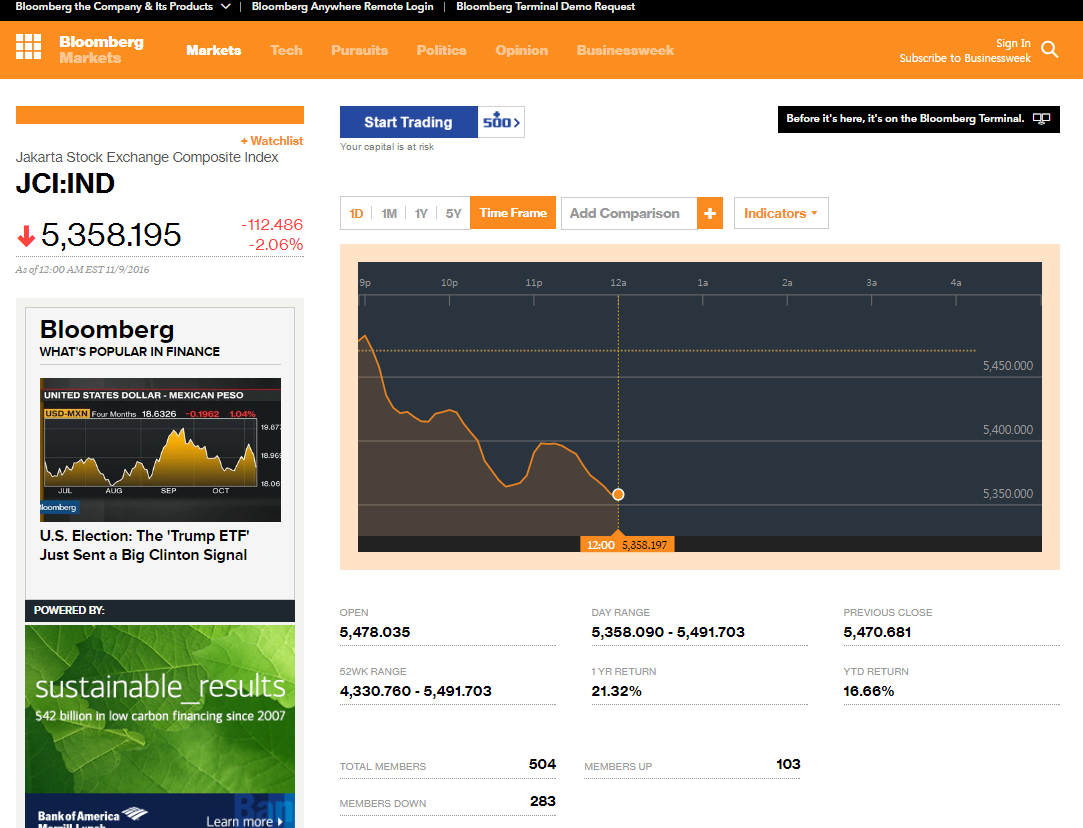The width and height of the screenshot is (1083, 828).
Task: Open Bloomberg Anywhere Remote Login
Action: pos(343,7)
